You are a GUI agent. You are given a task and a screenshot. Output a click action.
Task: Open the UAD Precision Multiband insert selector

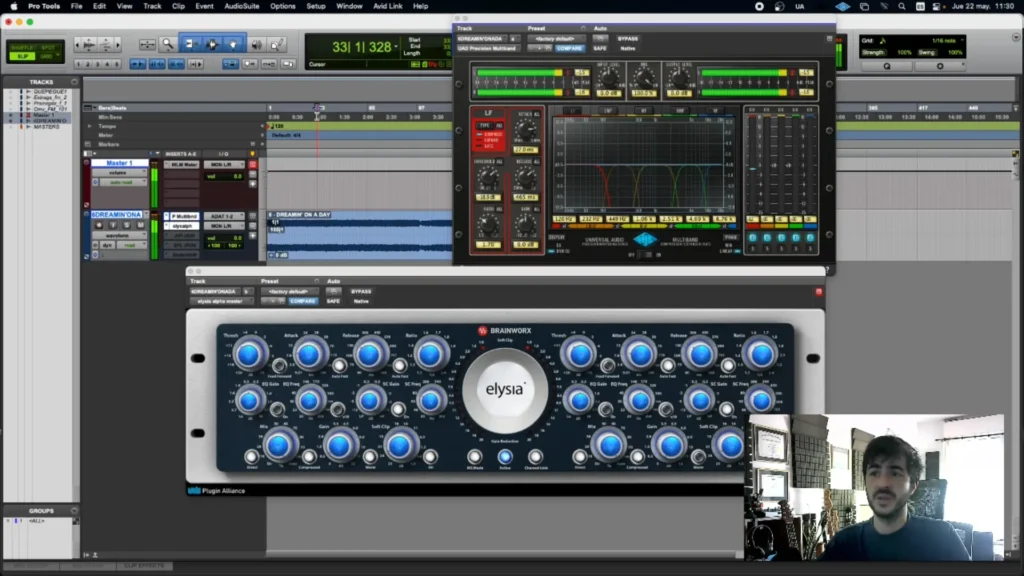487,48
